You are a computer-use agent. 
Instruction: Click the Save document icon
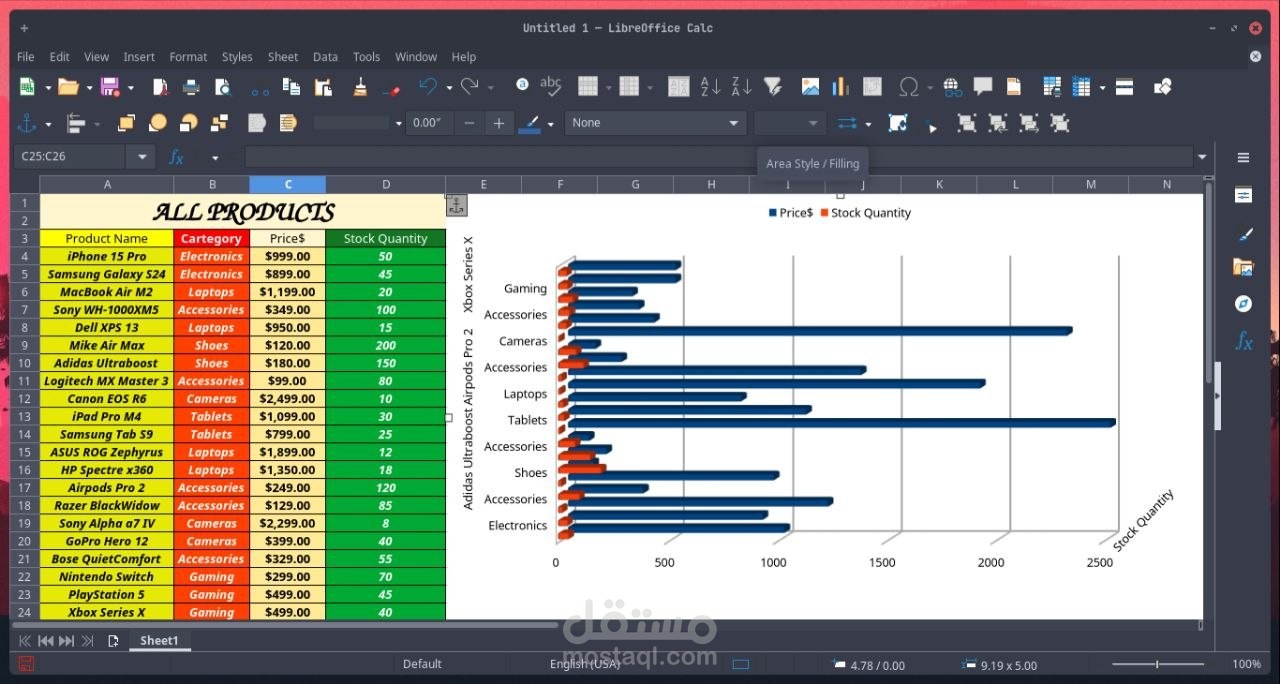tap(110, 87)
